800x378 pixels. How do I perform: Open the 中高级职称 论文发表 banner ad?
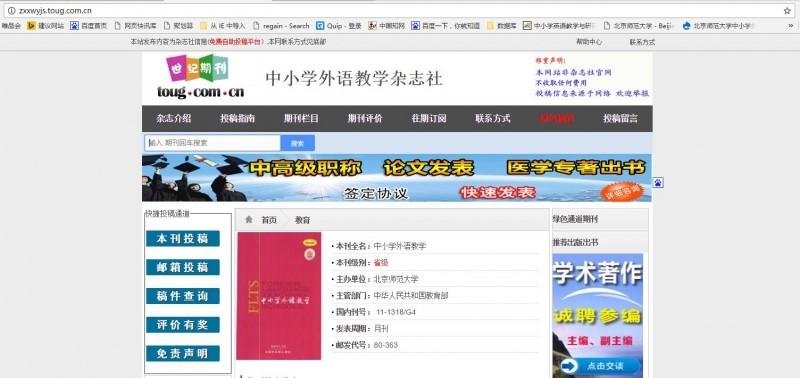coord(396,178)
